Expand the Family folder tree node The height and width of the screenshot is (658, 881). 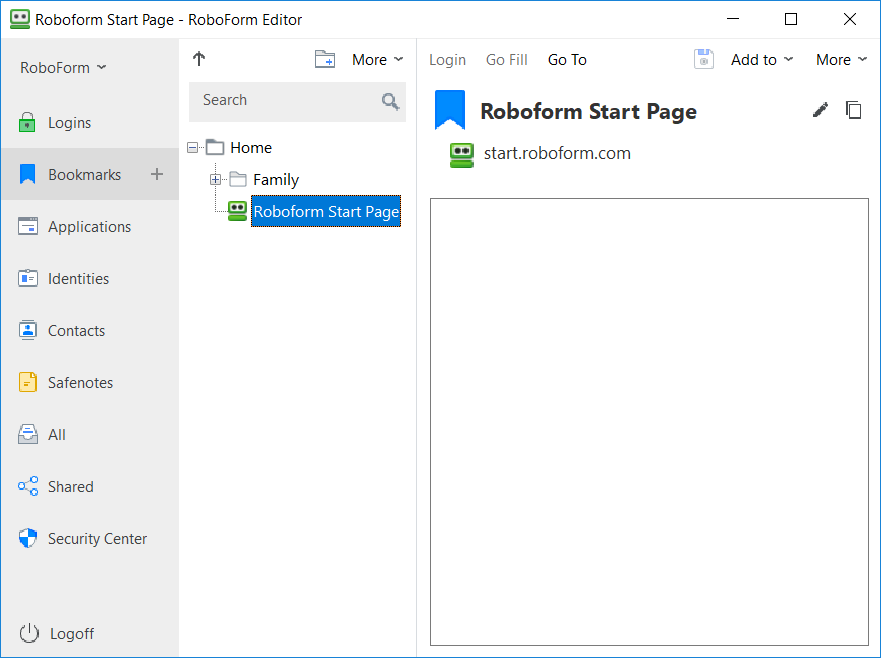(x=215, y=180)
